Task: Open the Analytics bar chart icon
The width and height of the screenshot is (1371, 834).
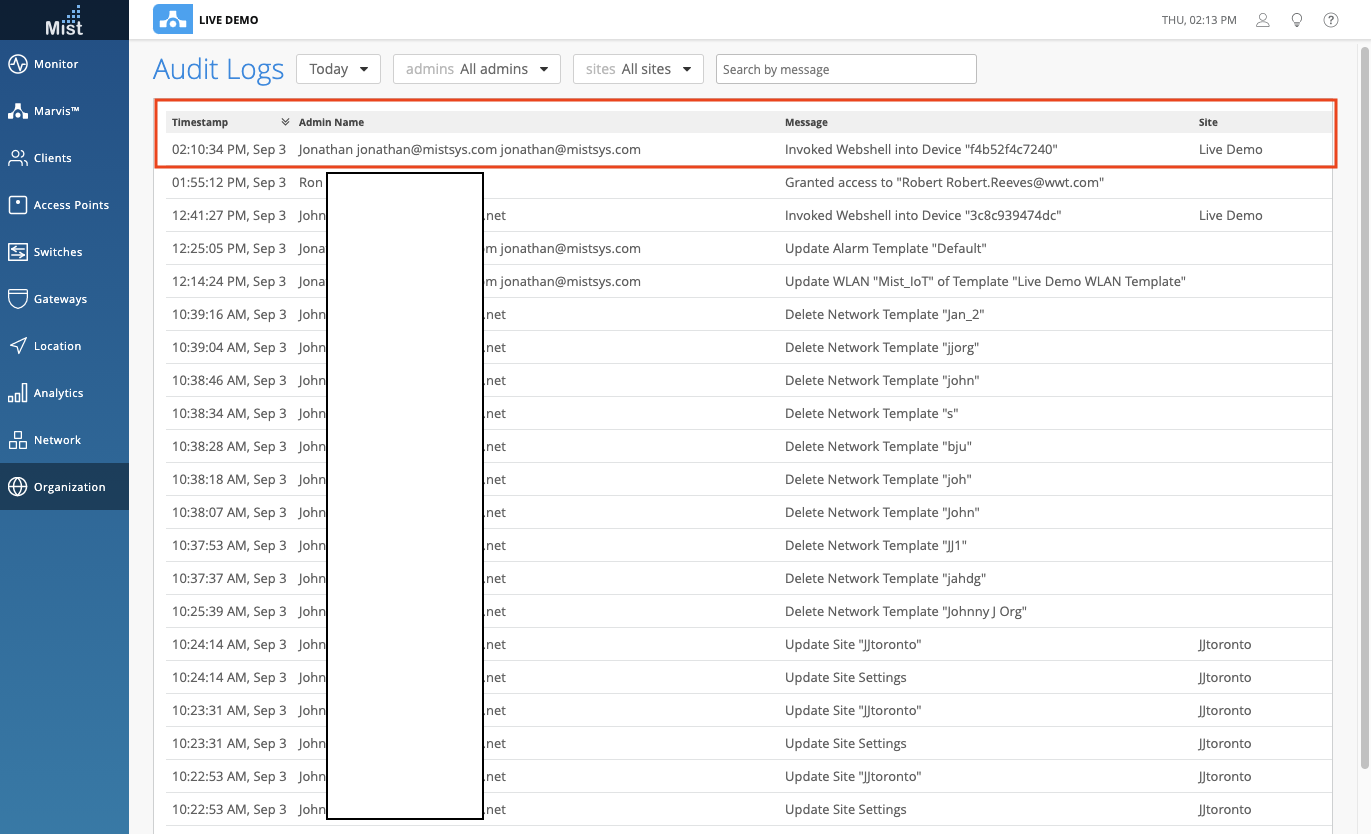Action: coord(18,393)
